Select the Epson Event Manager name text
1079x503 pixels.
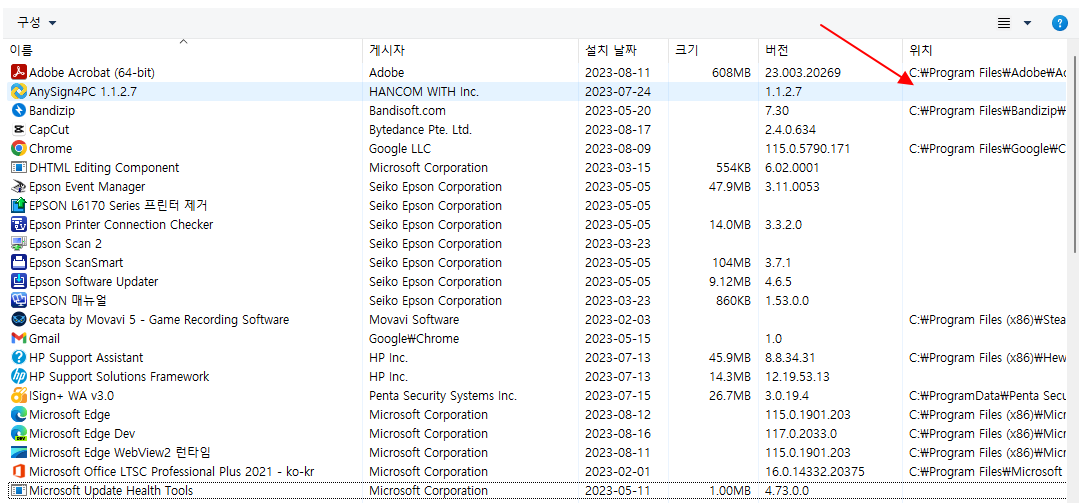pos(87,186)
